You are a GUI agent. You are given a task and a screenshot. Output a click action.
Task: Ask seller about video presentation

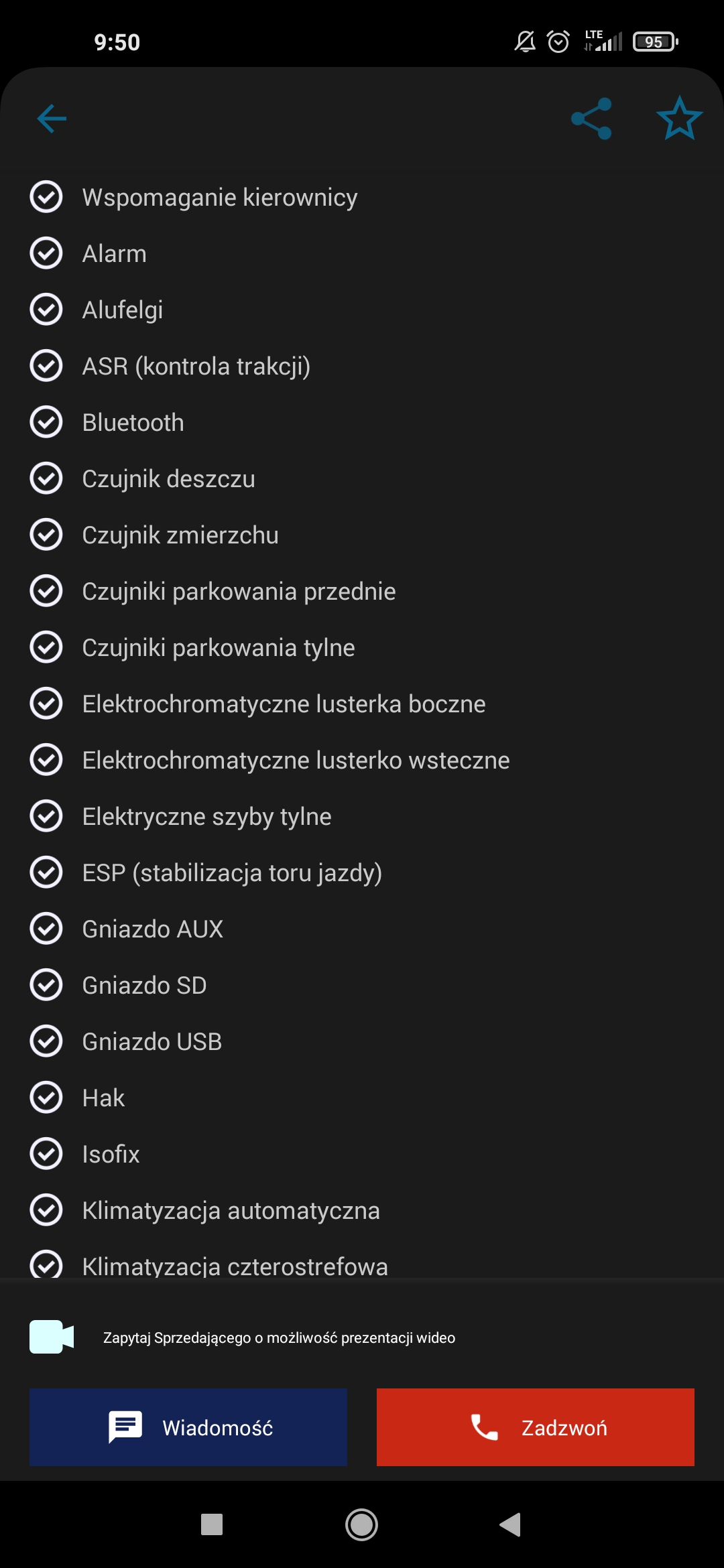tap(279, 1338)
